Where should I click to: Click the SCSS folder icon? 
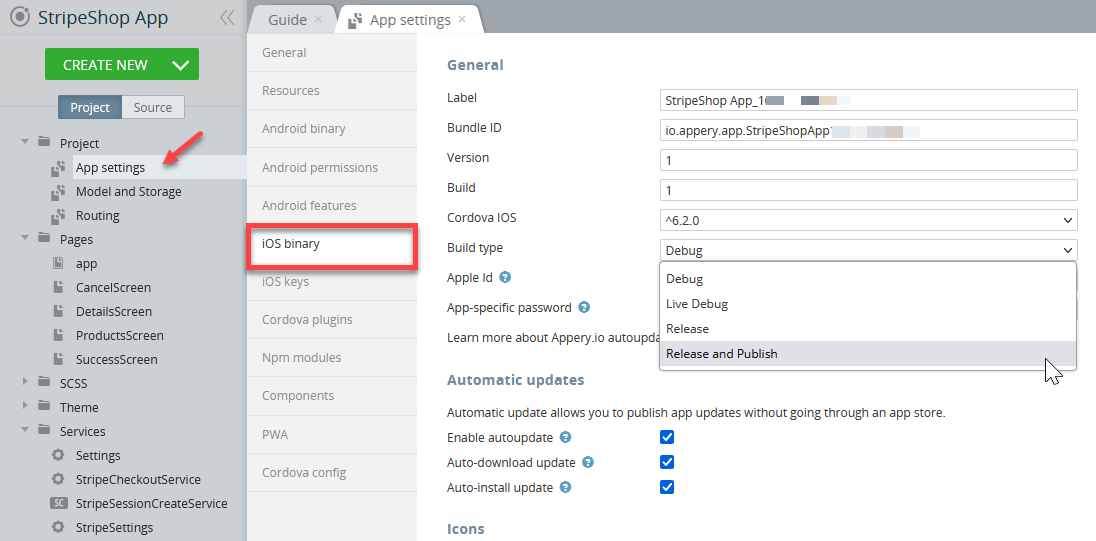coord(44,382)
